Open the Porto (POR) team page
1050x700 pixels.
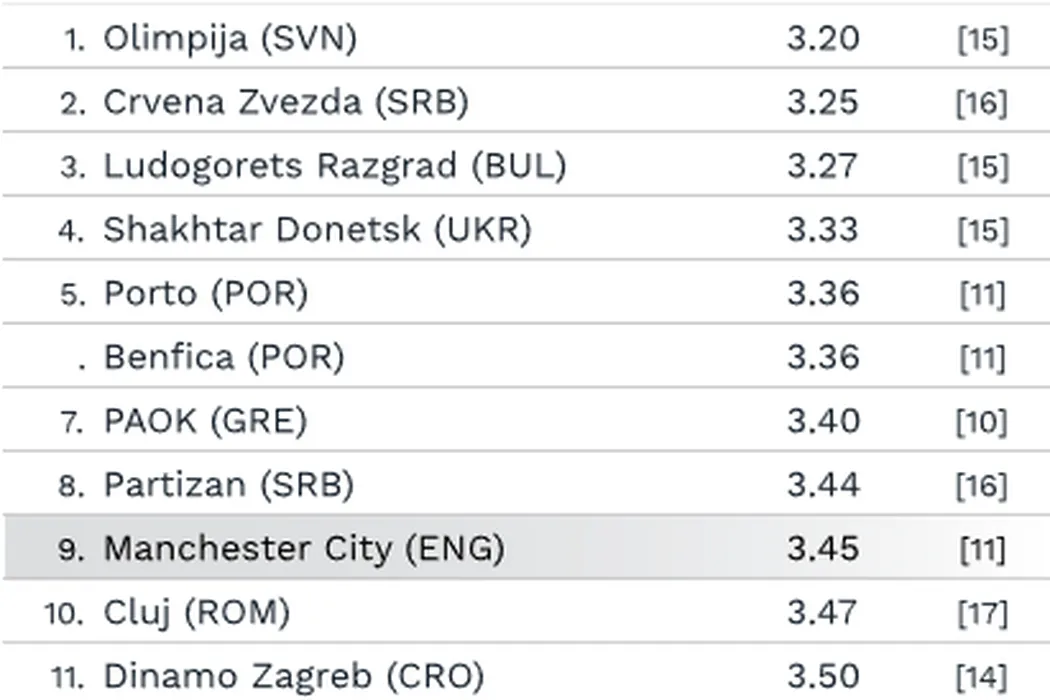click(206, 294)
